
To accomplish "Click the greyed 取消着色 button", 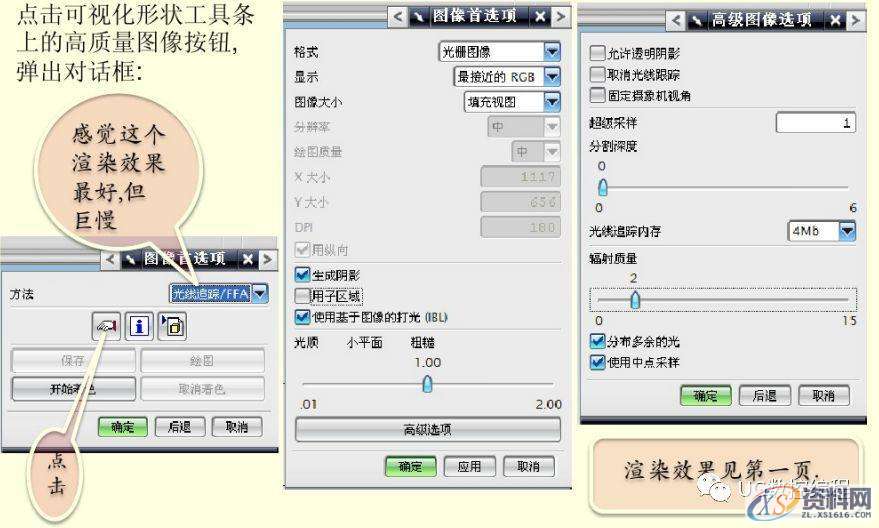I will tap(202, 388).
